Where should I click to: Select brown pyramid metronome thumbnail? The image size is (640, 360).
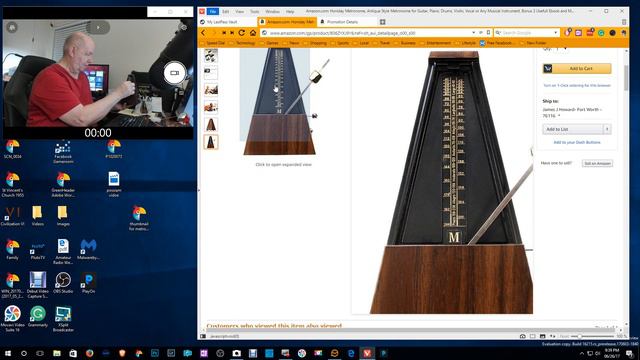click(211, 124)
